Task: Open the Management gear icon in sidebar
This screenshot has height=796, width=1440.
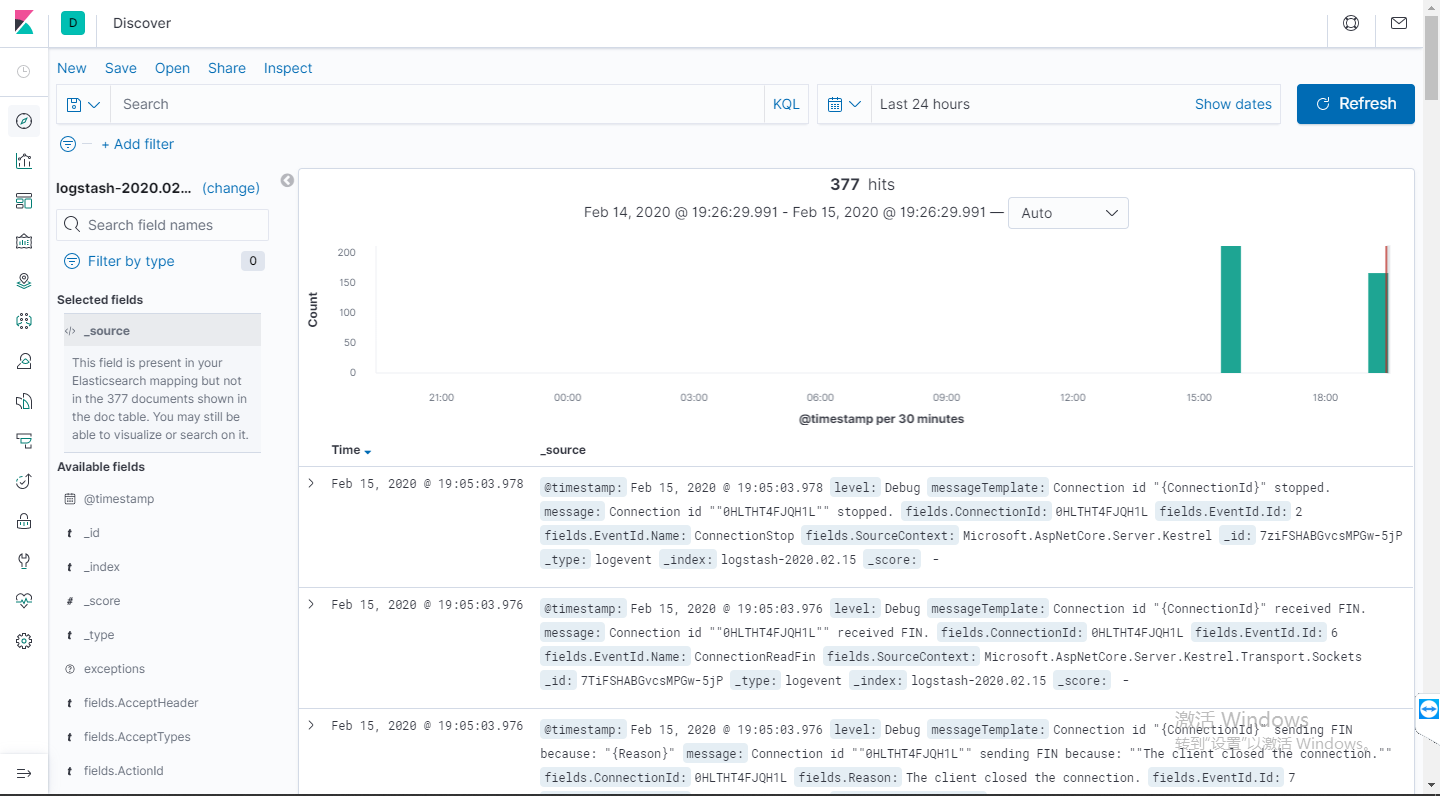Action: [x=24, y=641]
